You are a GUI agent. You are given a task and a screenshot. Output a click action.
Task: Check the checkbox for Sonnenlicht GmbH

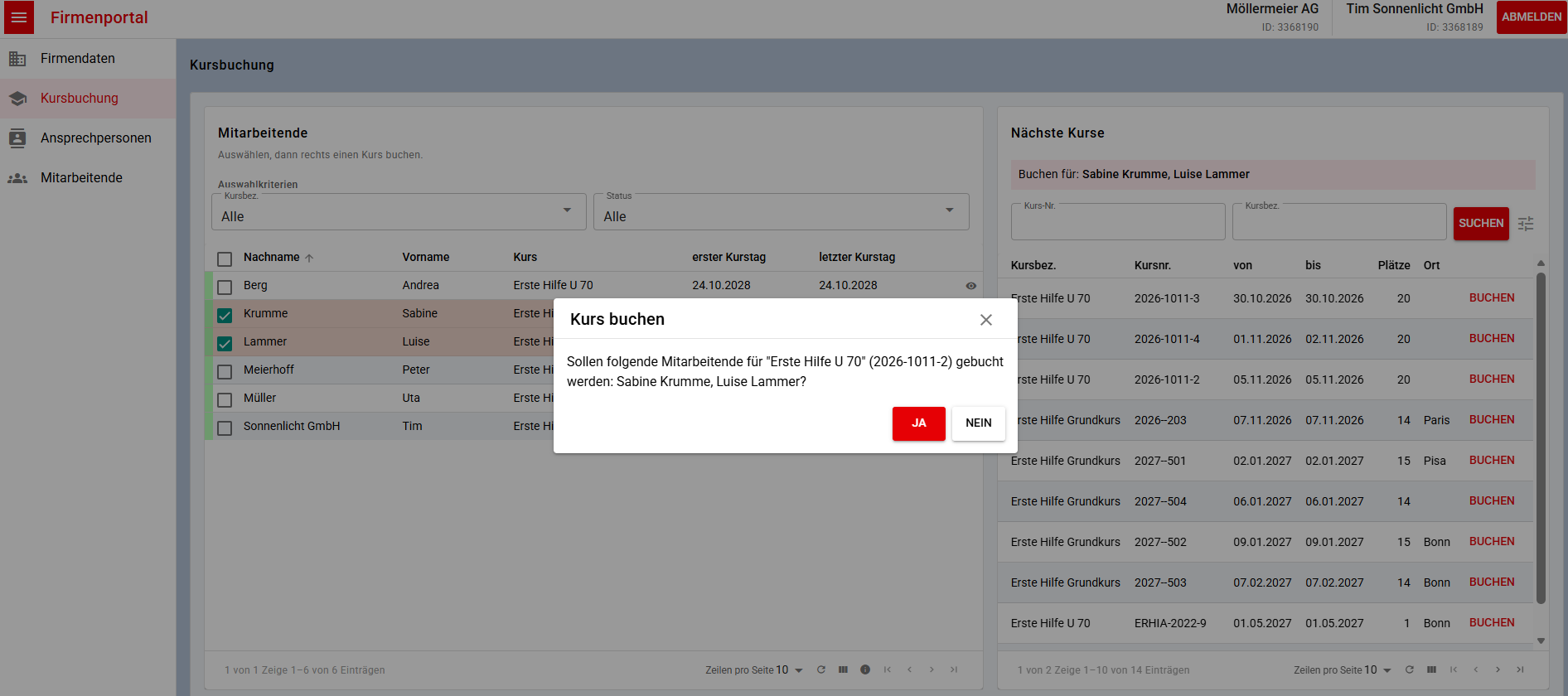click(x=225, y=428)
